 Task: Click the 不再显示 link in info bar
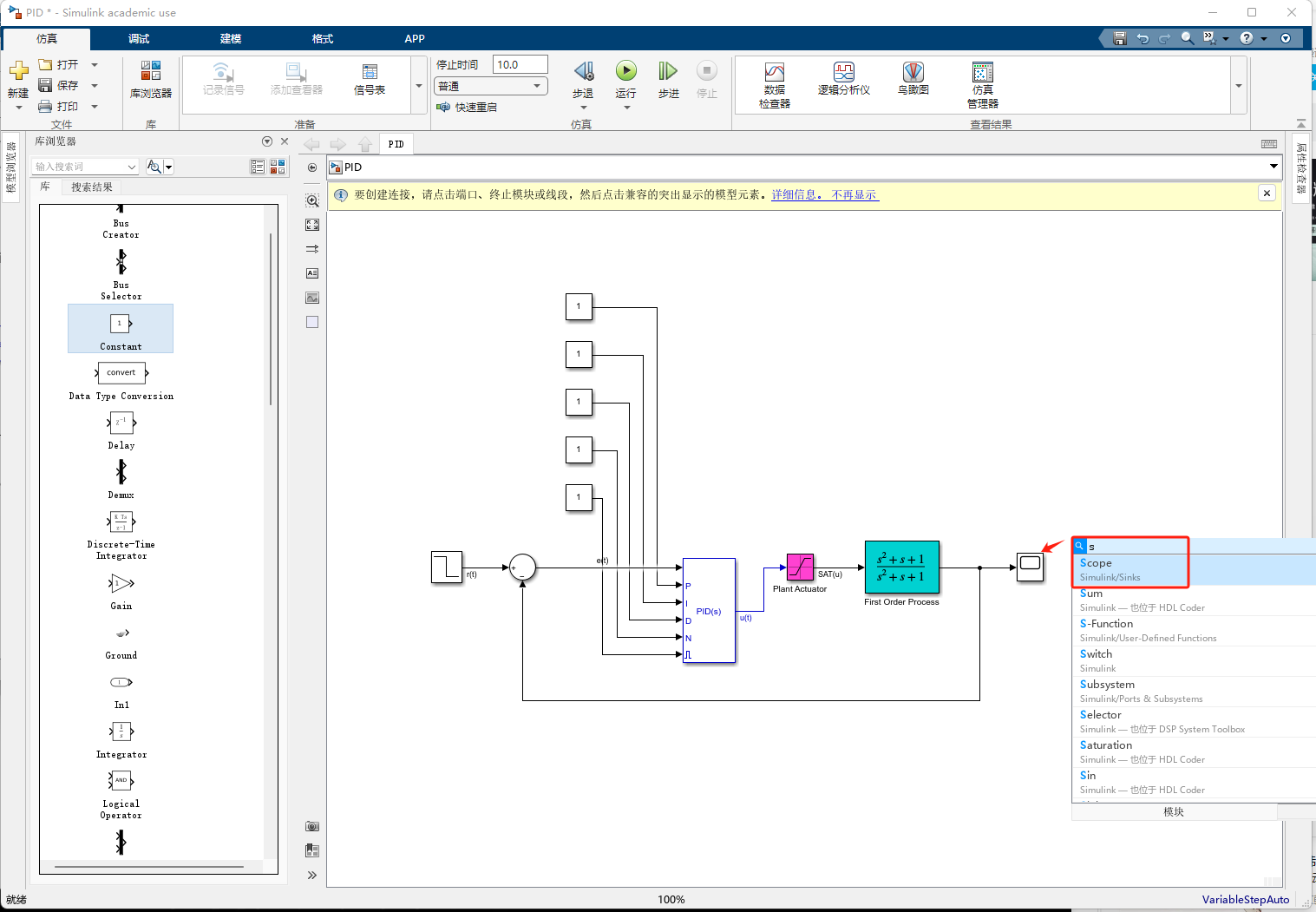coord(854,195)
